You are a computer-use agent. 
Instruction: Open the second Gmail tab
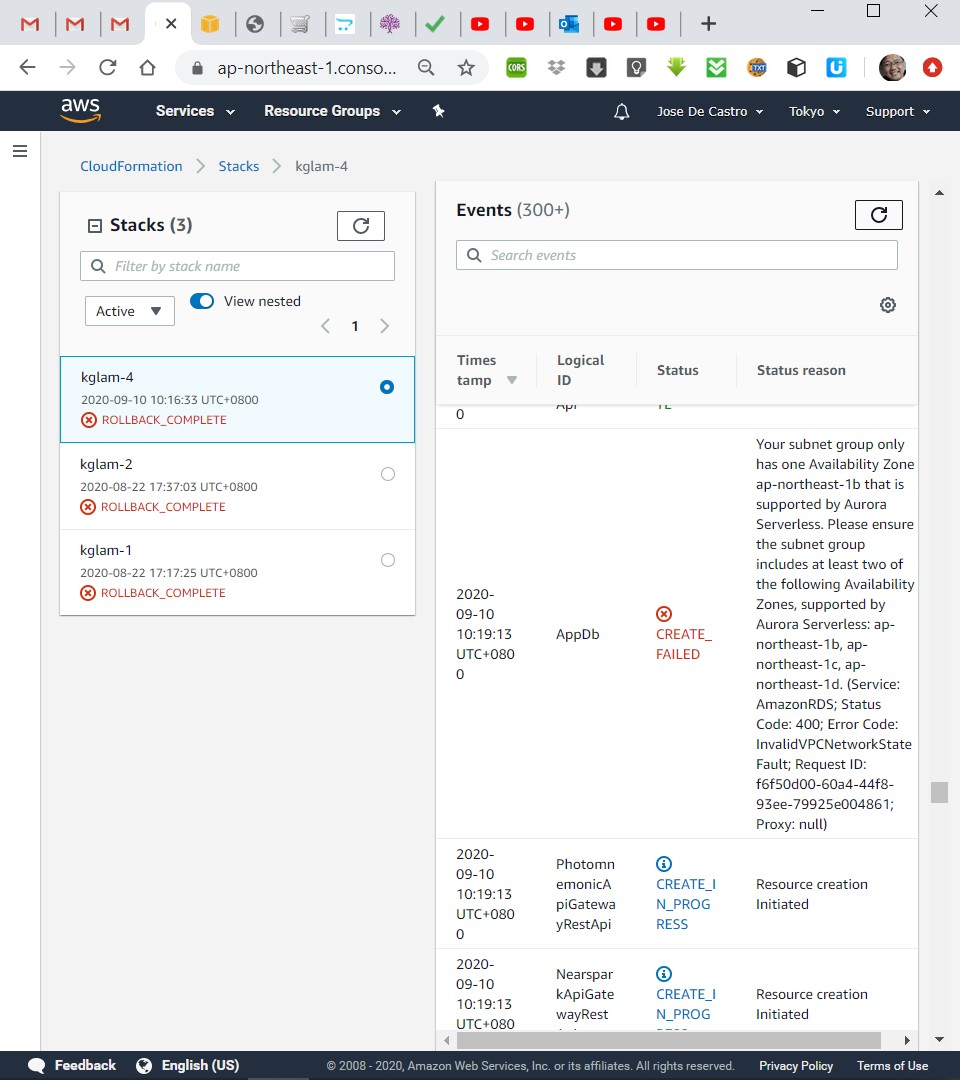pyautogui.click(x=74, y=25)
